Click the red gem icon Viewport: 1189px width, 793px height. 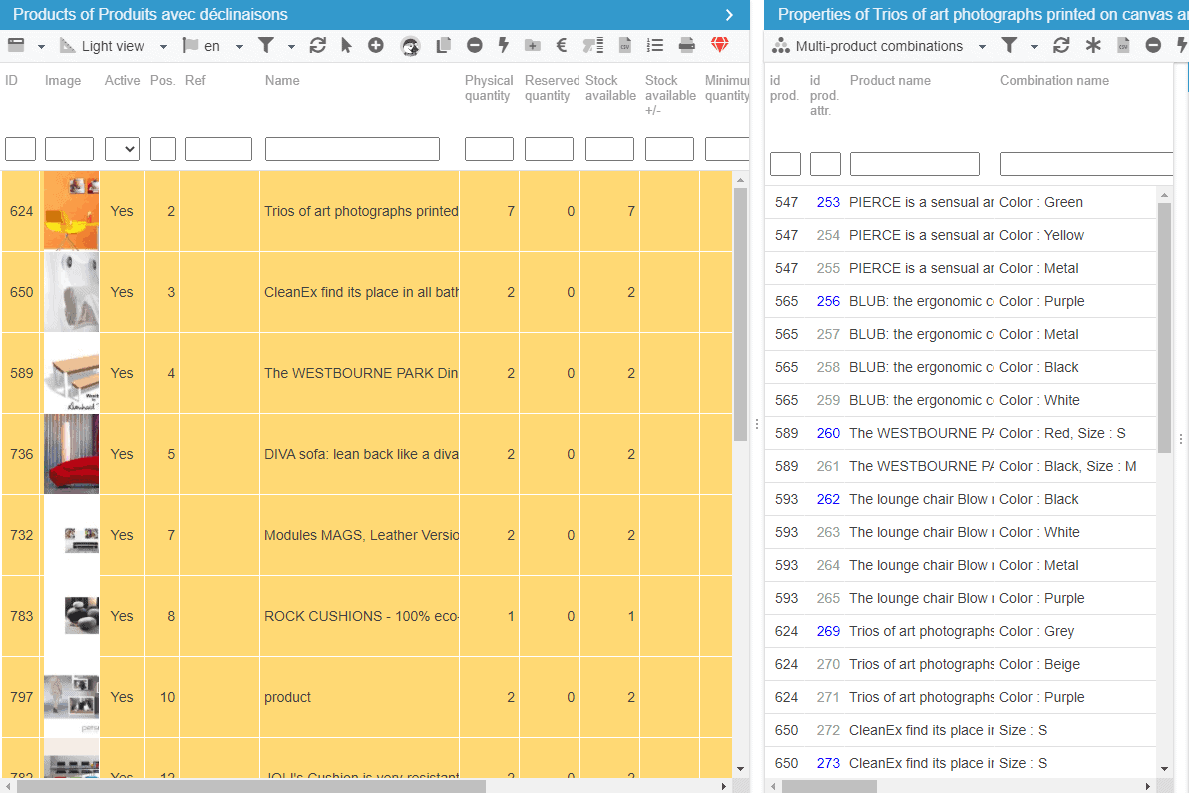[720, 46]
